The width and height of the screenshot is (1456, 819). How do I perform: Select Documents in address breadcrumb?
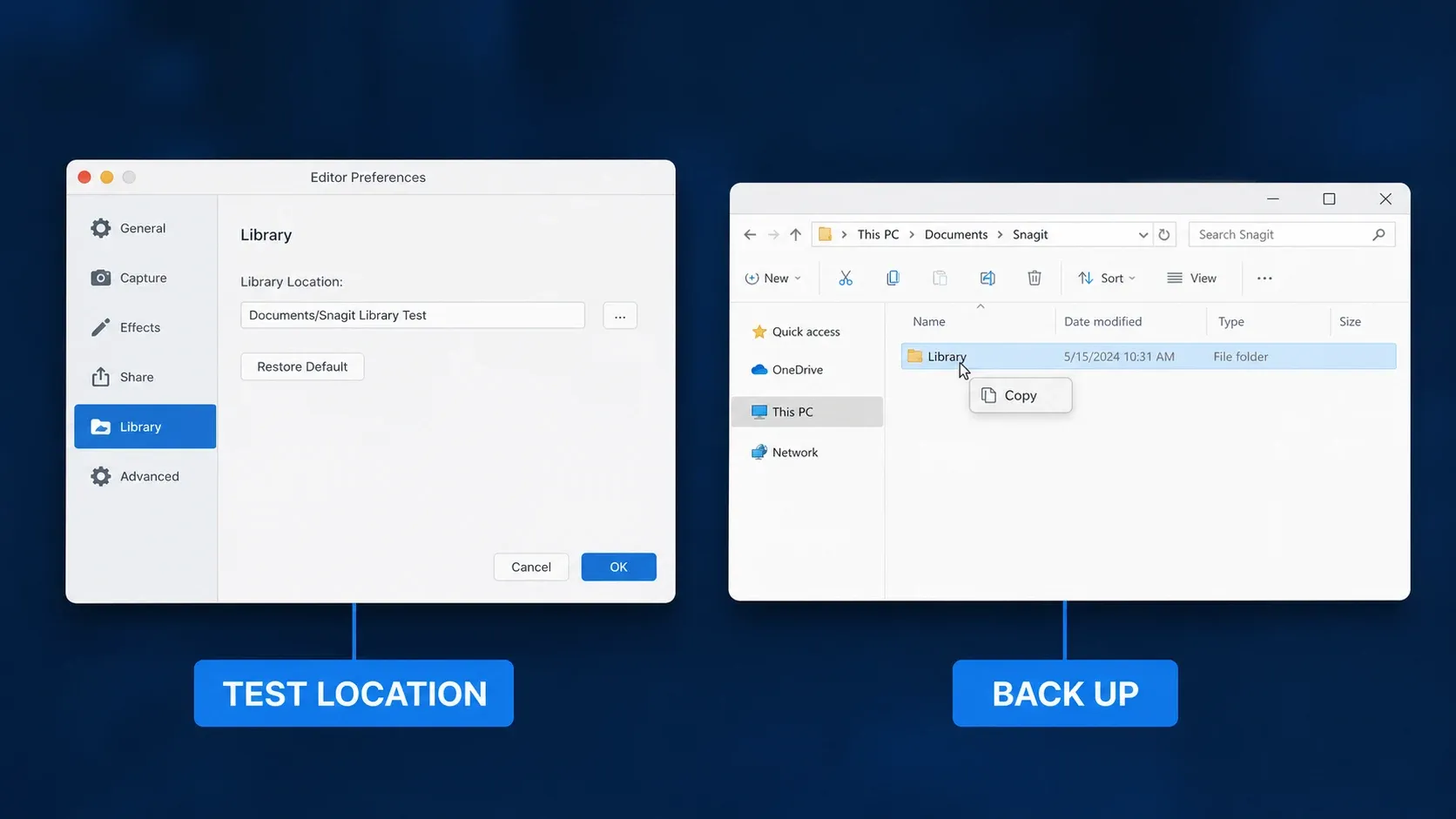pos(956,235)
